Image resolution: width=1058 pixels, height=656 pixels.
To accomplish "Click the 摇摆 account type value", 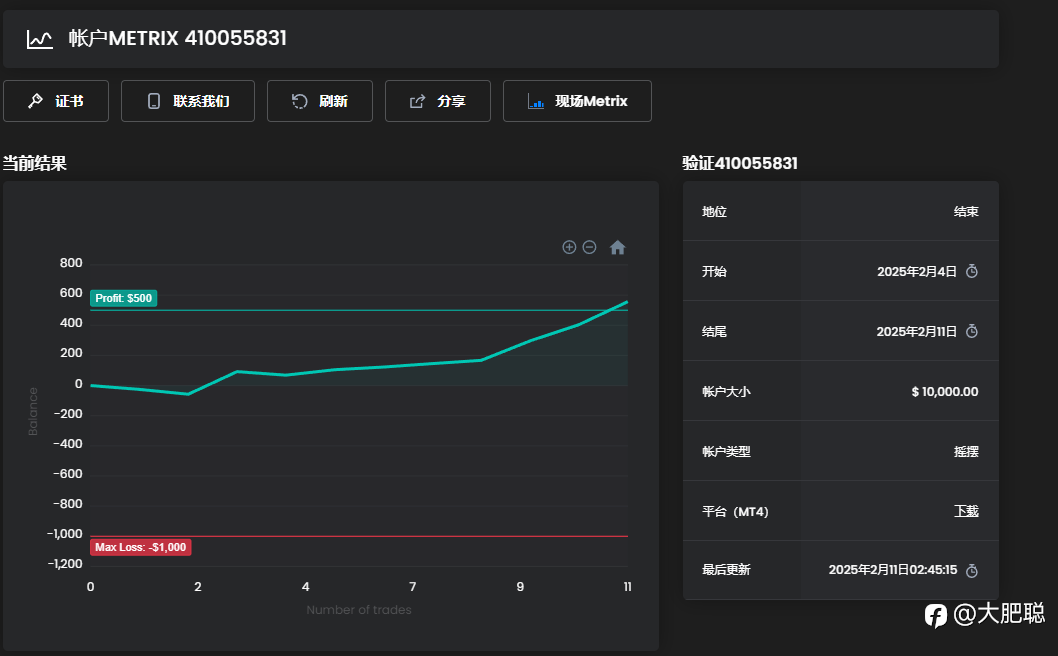I will tap(966, 452).
